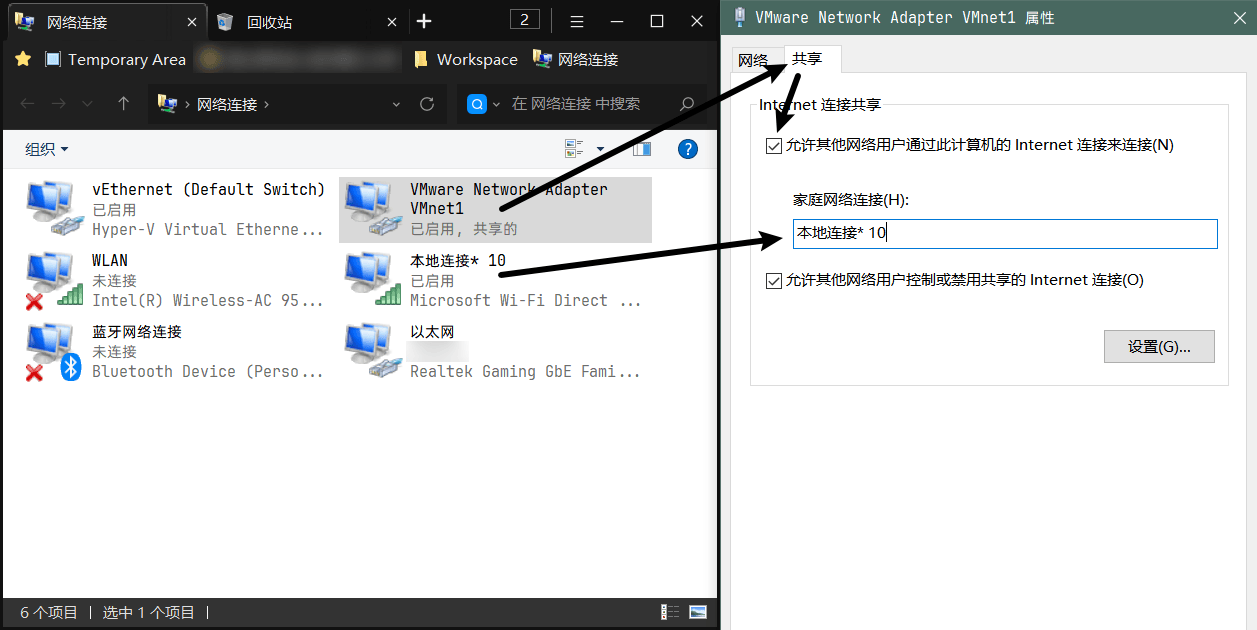1257x630 pixels.
Task: Close the 网络连接 tab
Action: [192, 21]
